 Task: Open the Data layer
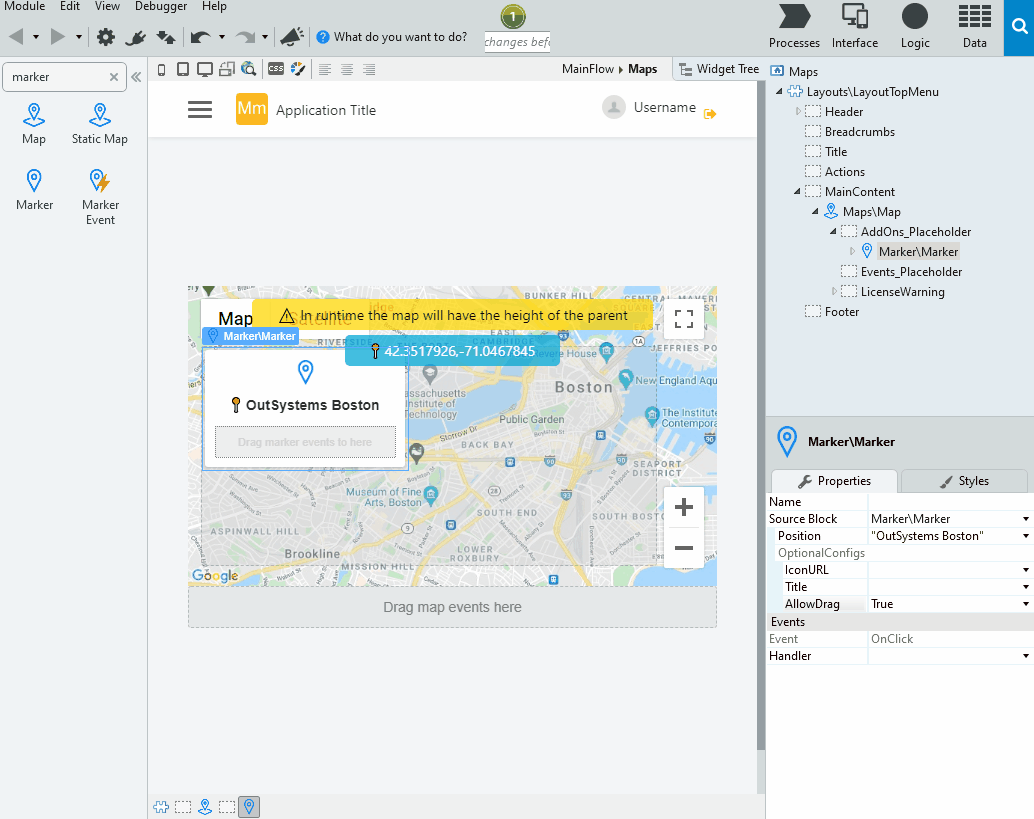[x=974, y=26]
